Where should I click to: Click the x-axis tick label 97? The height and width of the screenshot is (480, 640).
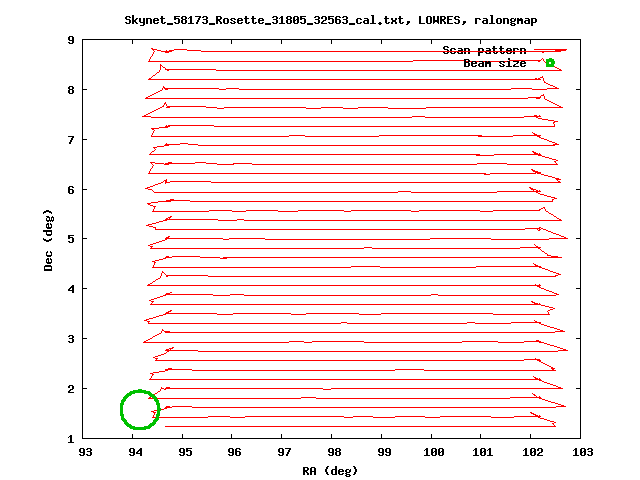284,452
